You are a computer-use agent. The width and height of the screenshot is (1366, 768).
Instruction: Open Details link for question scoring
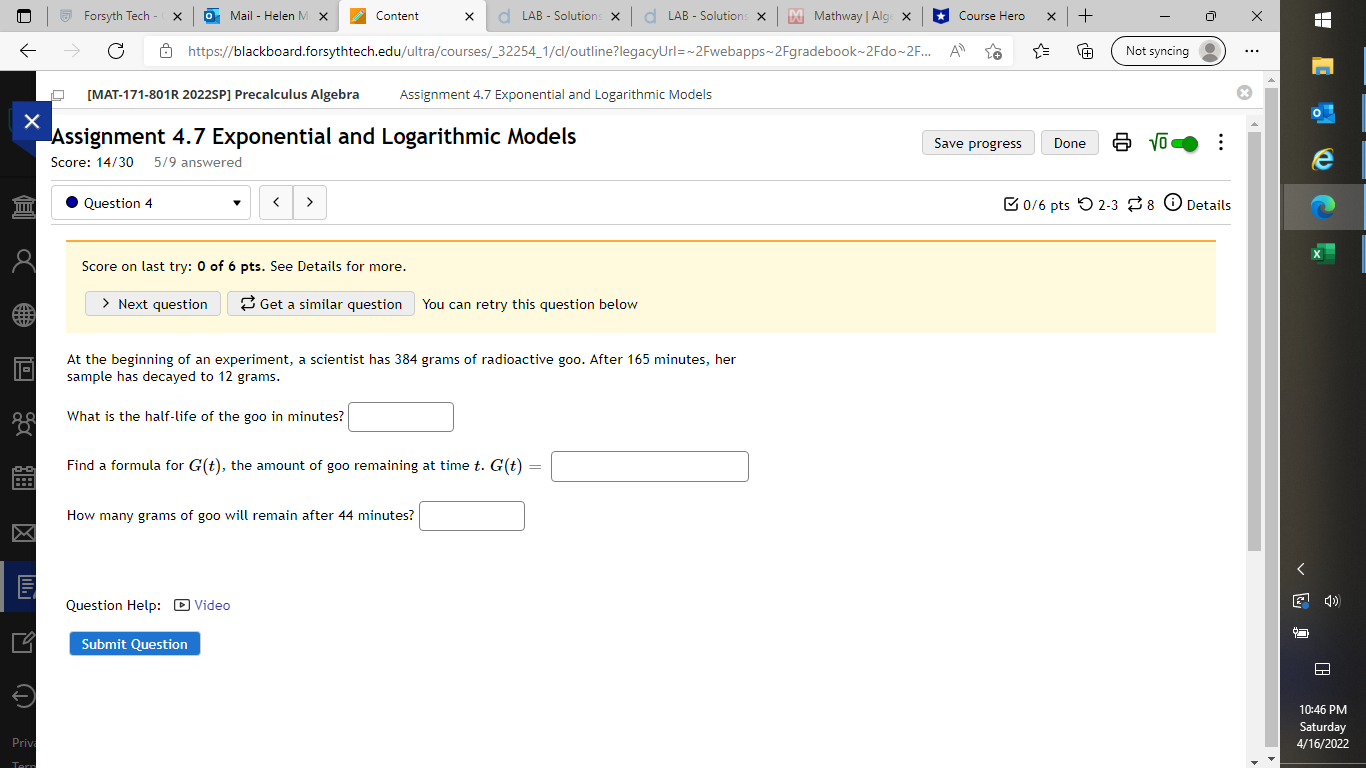tap(1206, 205)
